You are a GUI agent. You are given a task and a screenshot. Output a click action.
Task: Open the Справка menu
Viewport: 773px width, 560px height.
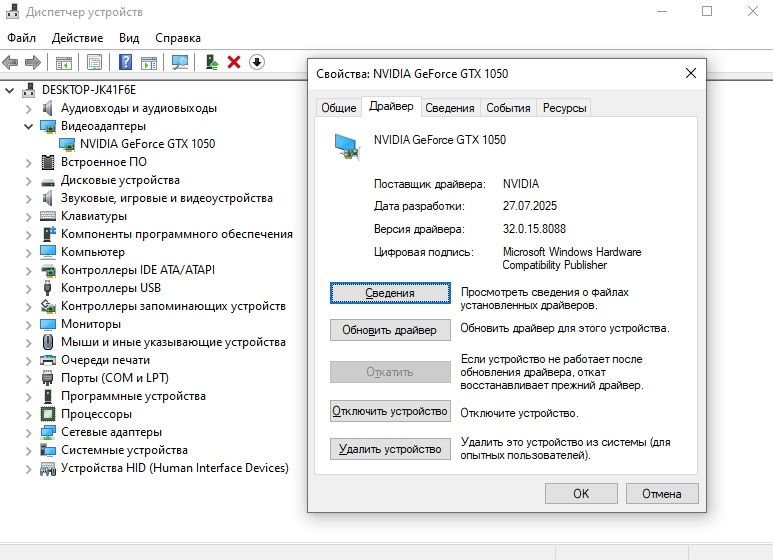pos(178,38)
